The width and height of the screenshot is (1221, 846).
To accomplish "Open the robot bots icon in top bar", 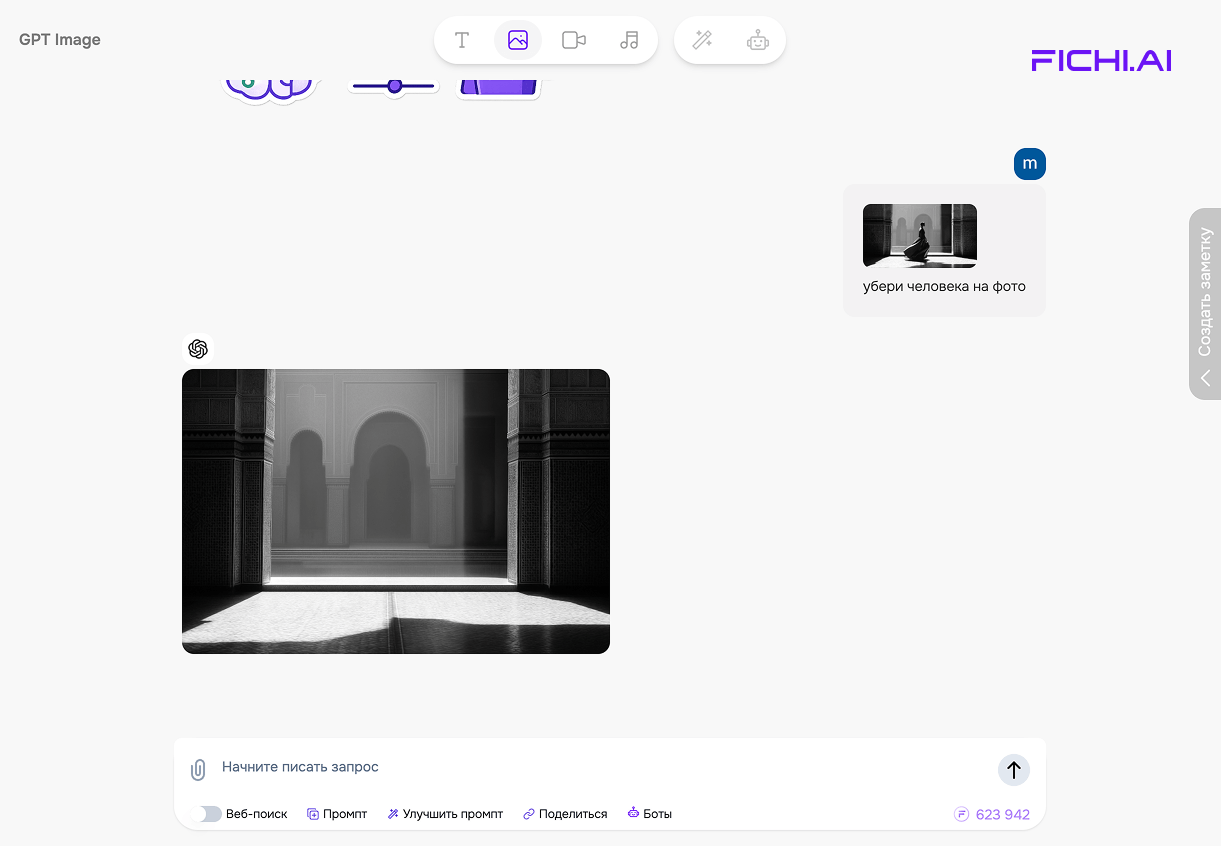I will [x=758, y=40].
